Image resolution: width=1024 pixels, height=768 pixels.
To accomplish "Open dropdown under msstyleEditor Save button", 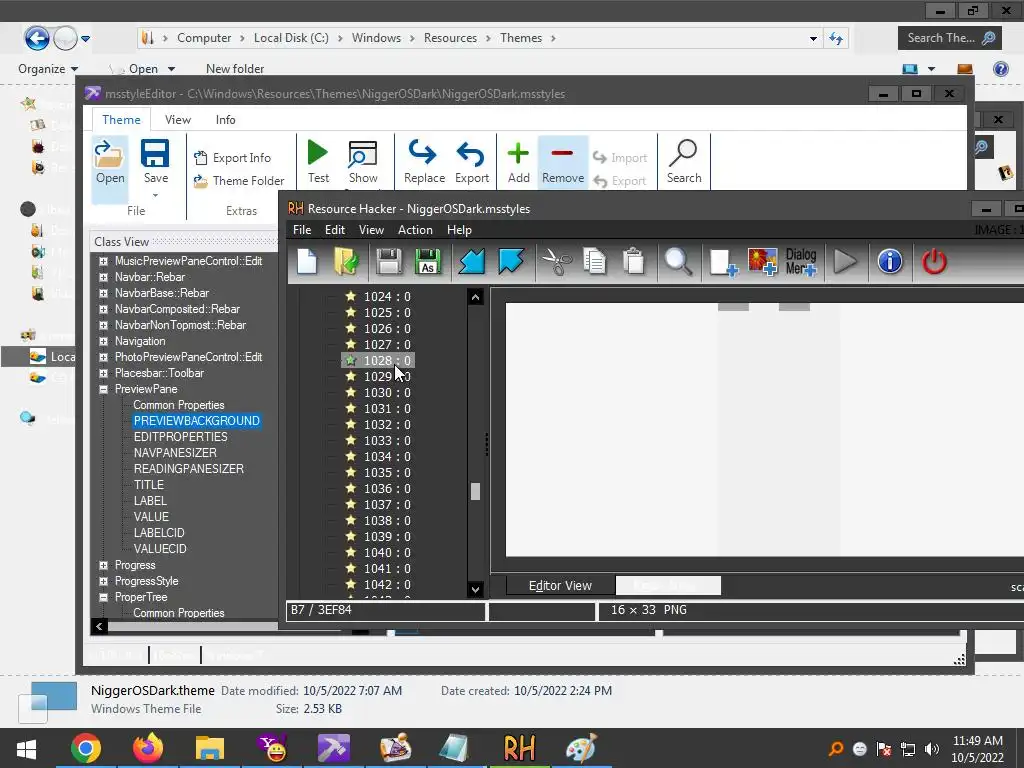I will (155, 195).
